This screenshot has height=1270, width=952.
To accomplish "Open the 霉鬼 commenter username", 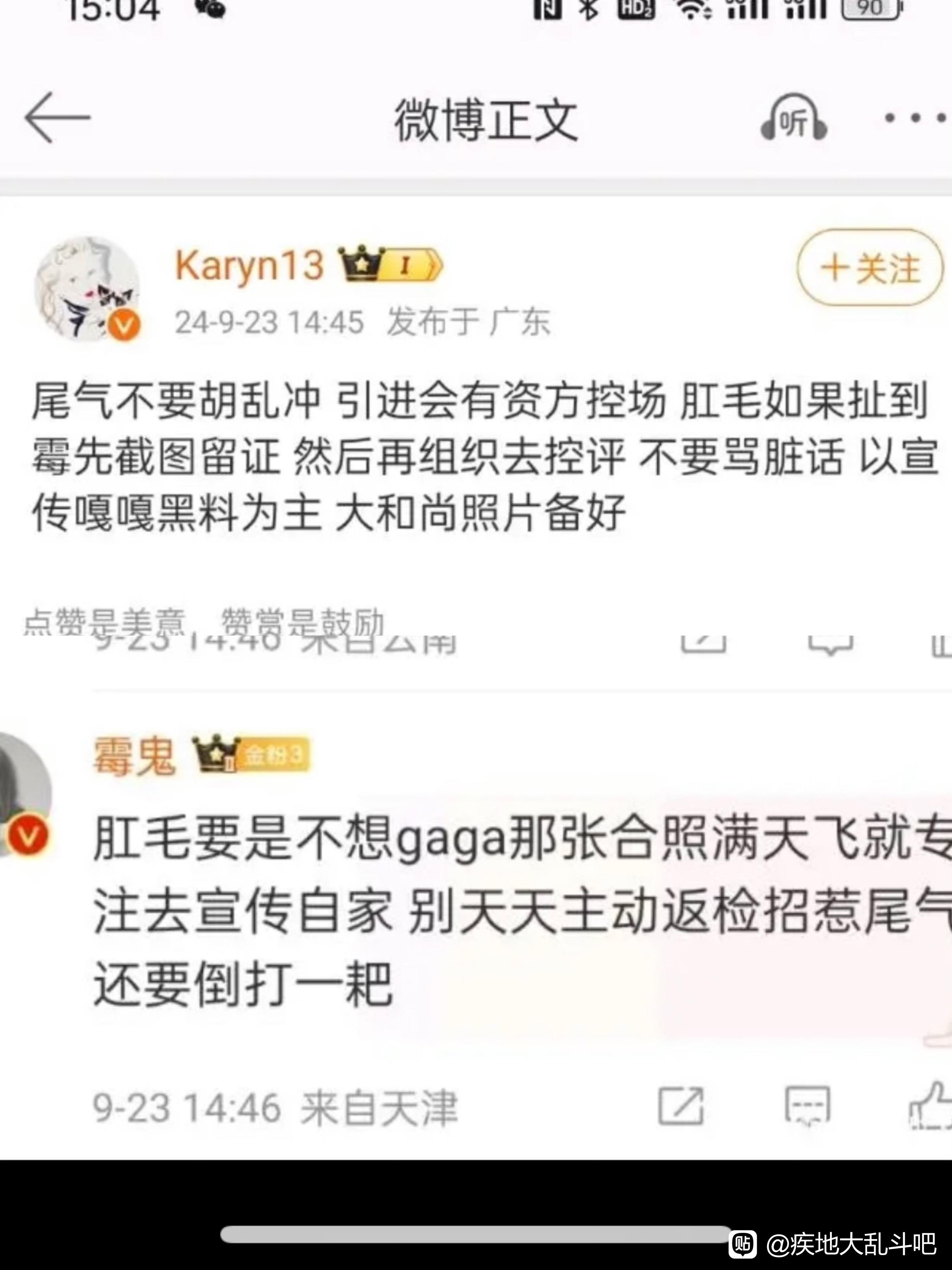I will [134, 756].
